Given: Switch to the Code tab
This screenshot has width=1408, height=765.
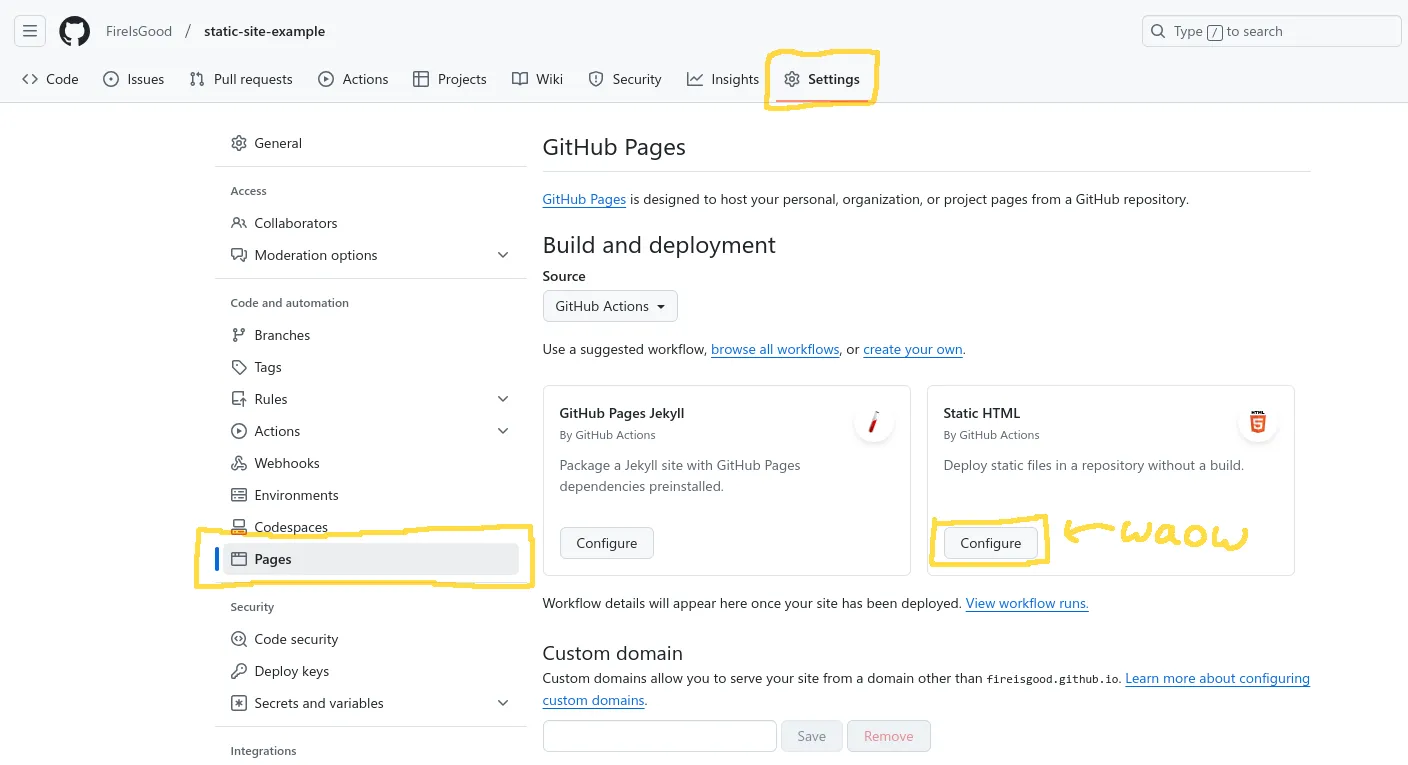Looking at the screenshot, I should pyautogui.click(x=50, y=79).
